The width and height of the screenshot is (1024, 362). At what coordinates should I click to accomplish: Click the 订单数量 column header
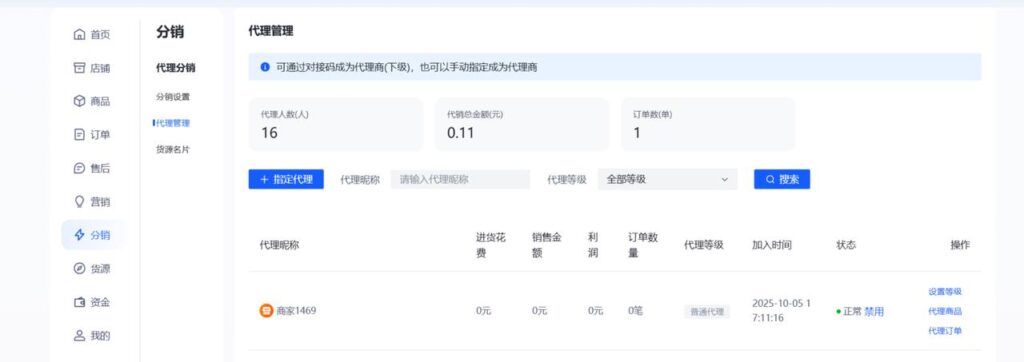pos(643,246)
